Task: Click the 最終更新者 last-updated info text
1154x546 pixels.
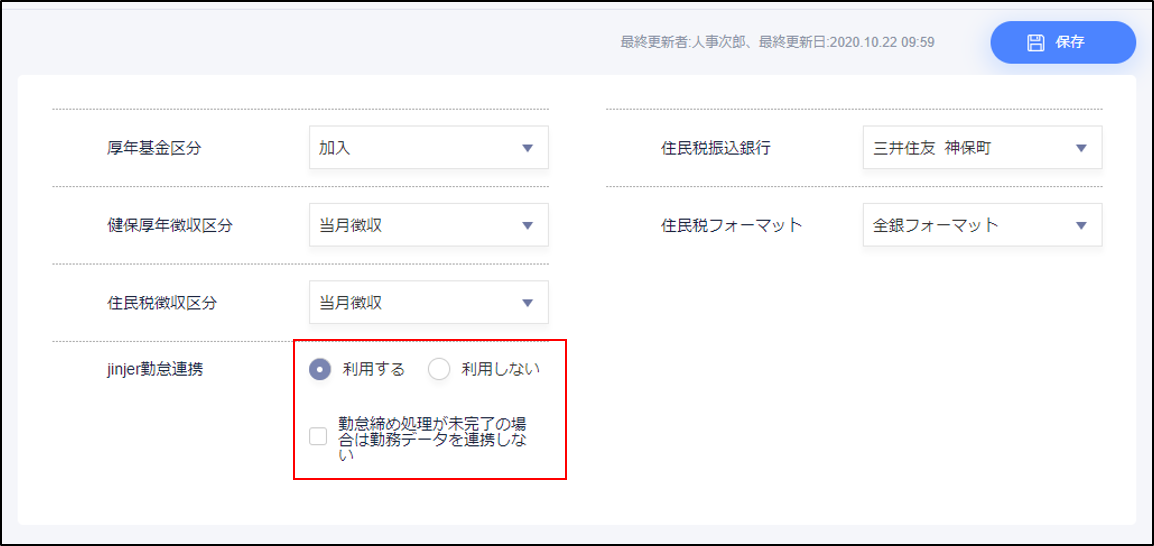Action: coord(777,42)
